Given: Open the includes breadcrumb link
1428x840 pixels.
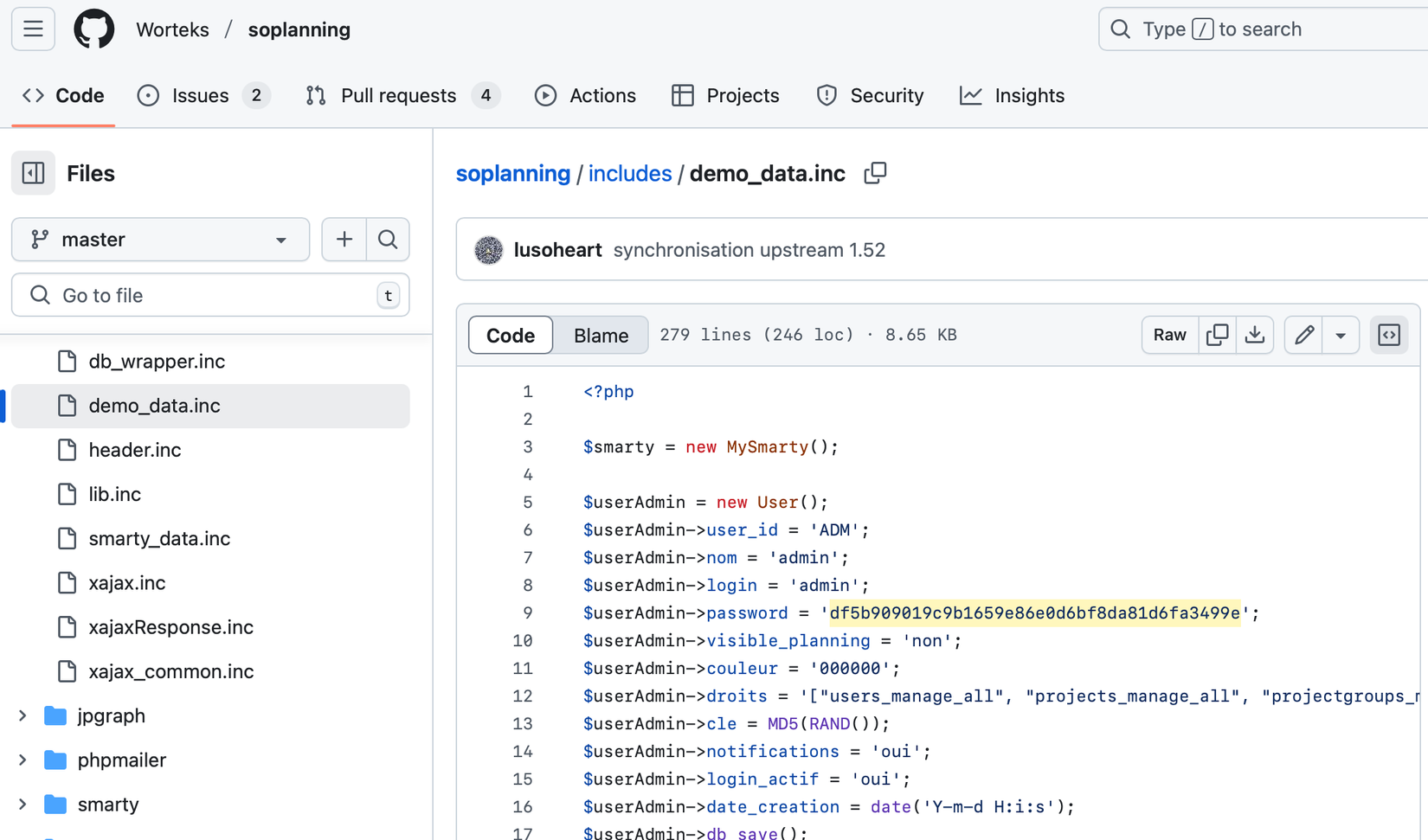Looking at the screenshot, I should [629, 173].
